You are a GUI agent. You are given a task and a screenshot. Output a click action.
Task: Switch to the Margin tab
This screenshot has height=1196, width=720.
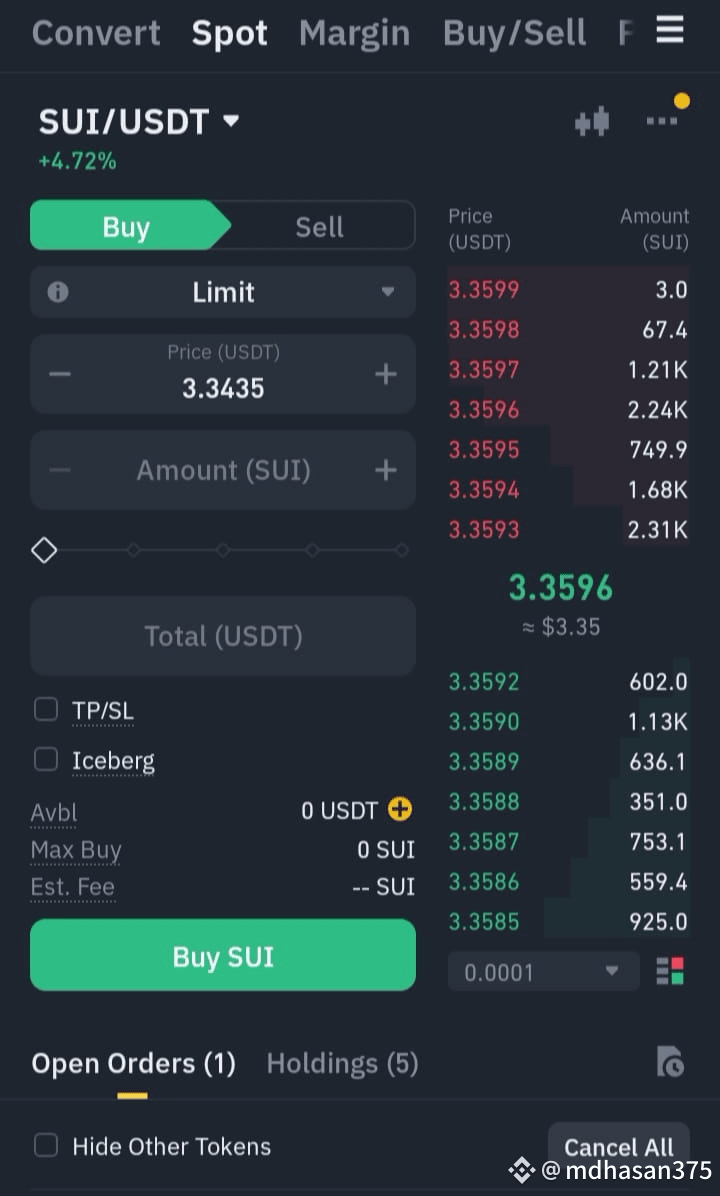(x=355, y=33)
